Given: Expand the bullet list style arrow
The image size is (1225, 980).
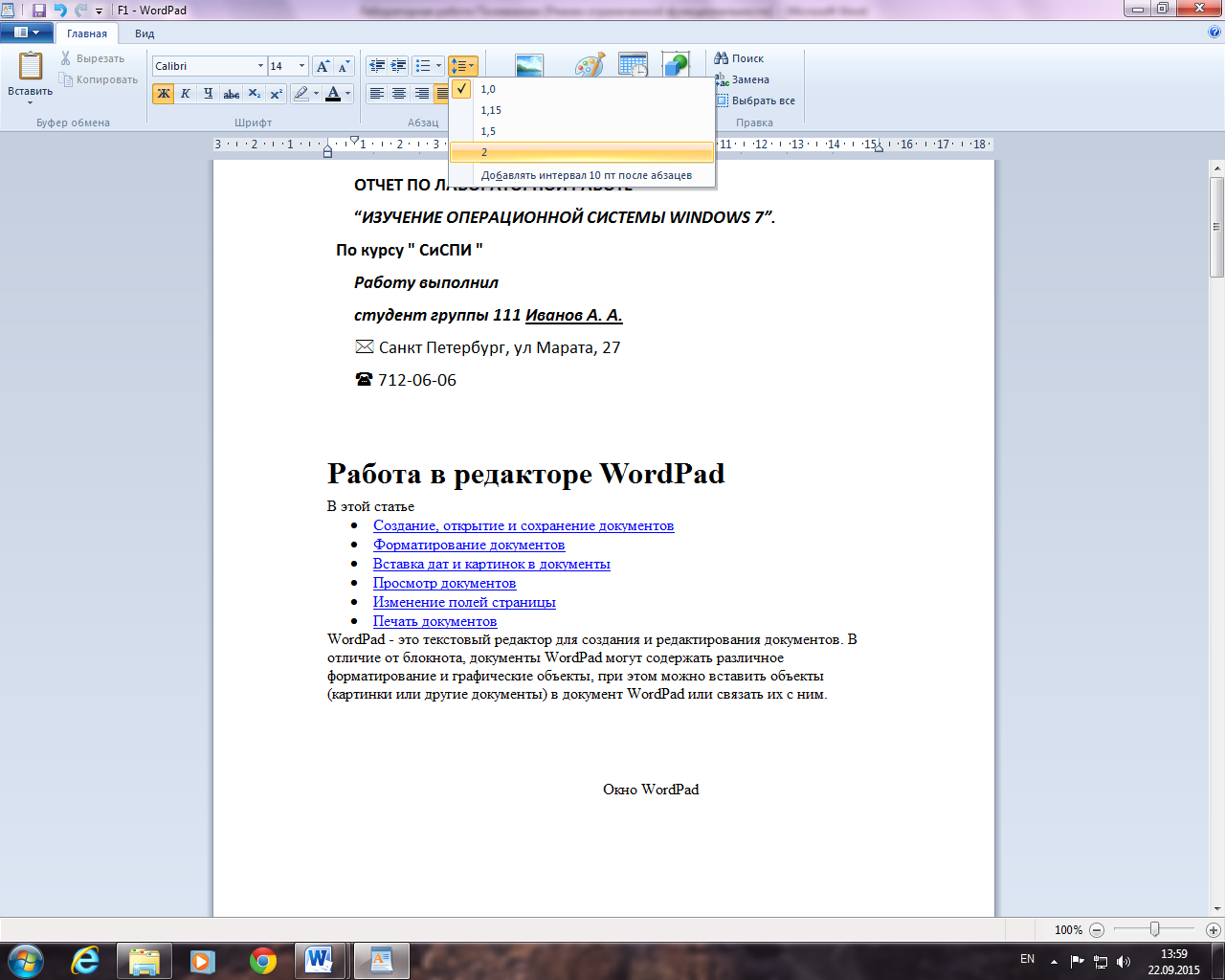Looking at the screenshot, I should click(439, 66).
